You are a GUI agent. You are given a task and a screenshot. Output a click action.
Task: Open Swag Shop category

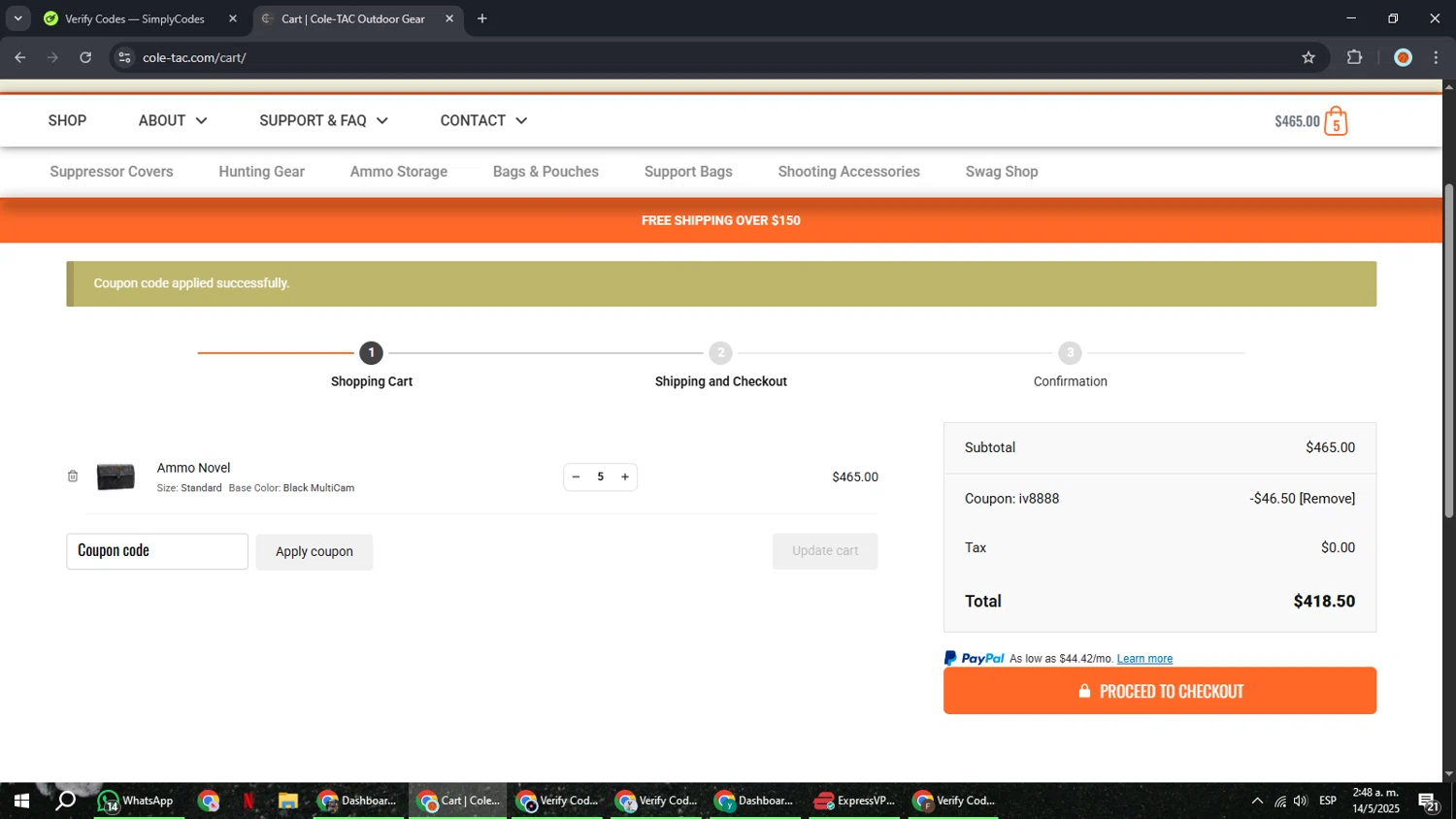pos(1002,172)
